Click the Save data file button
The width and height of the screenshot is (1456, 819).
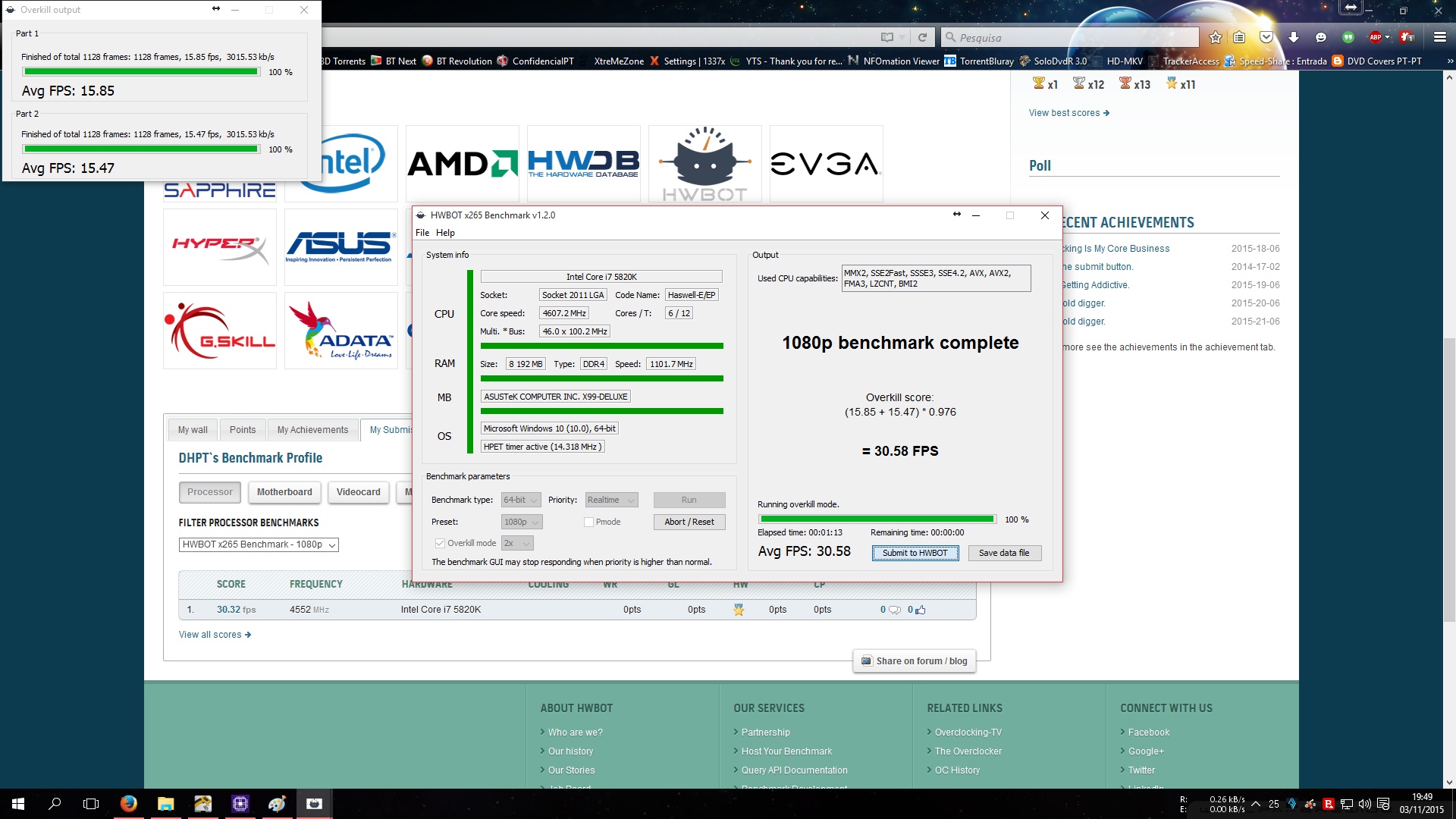click(1004, 553)
